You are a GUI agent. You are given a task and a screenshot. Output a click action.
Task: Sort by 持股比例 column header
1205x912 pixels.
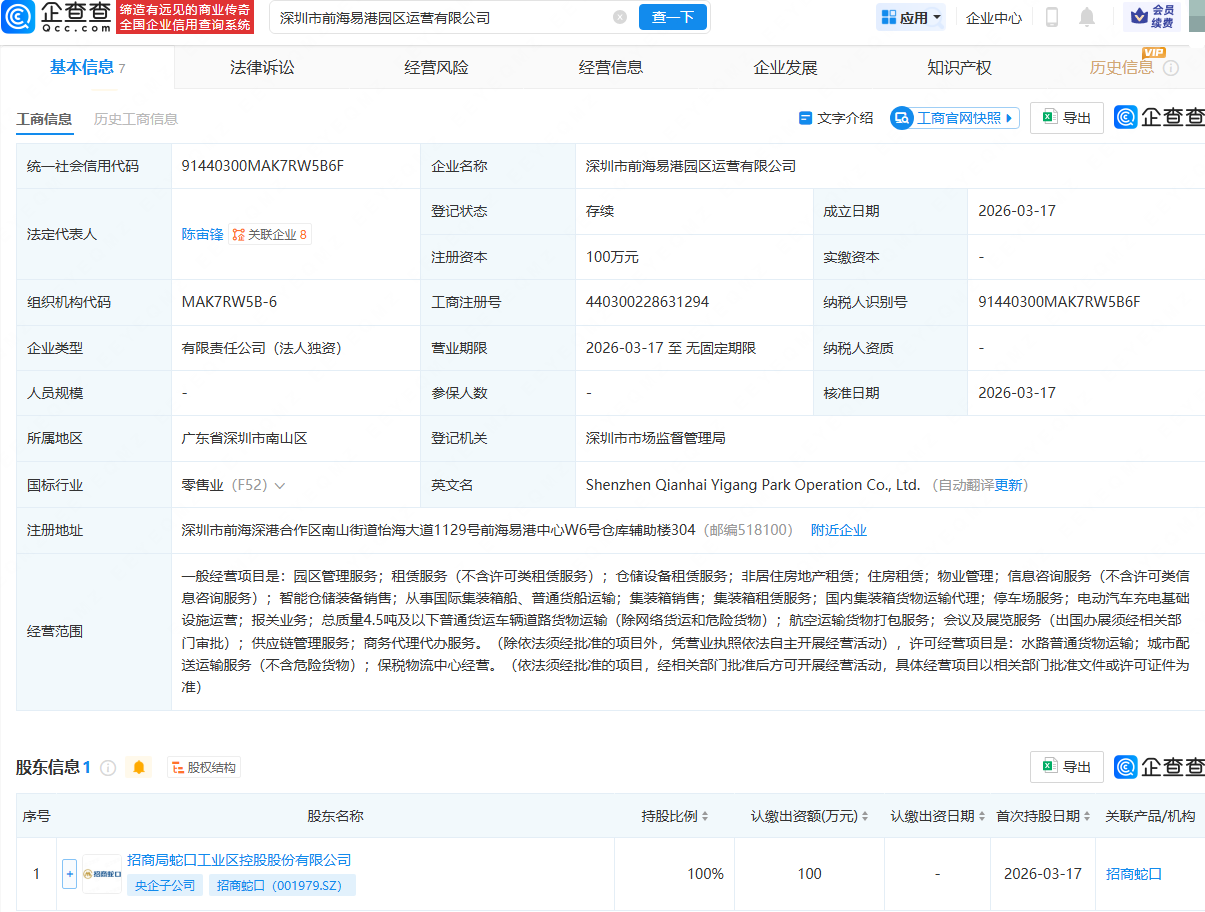[x=675, y=816]
